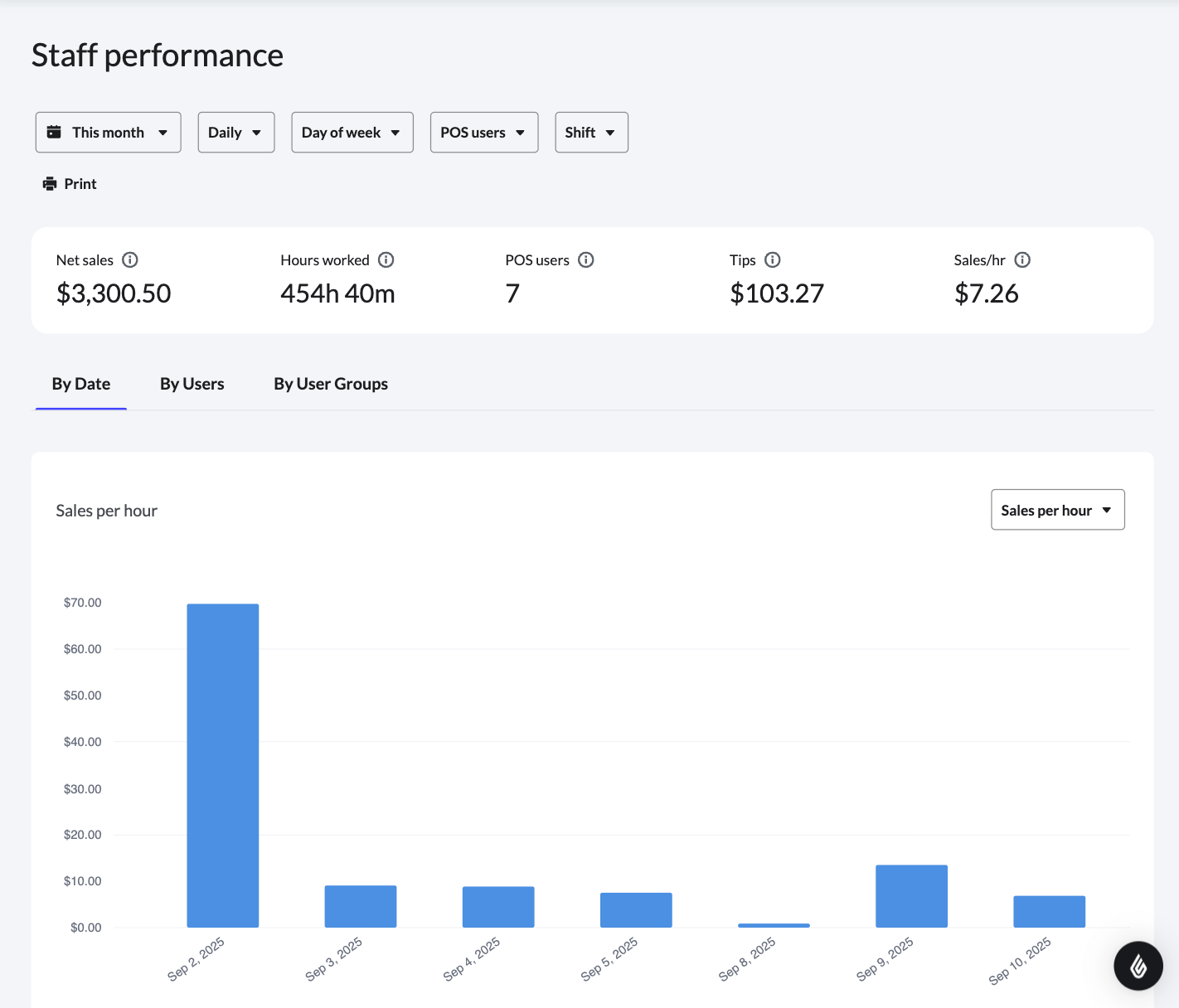Click the info icon beside Tips
Viewport: 1179px width, 1008px height.
pos(774,259)
